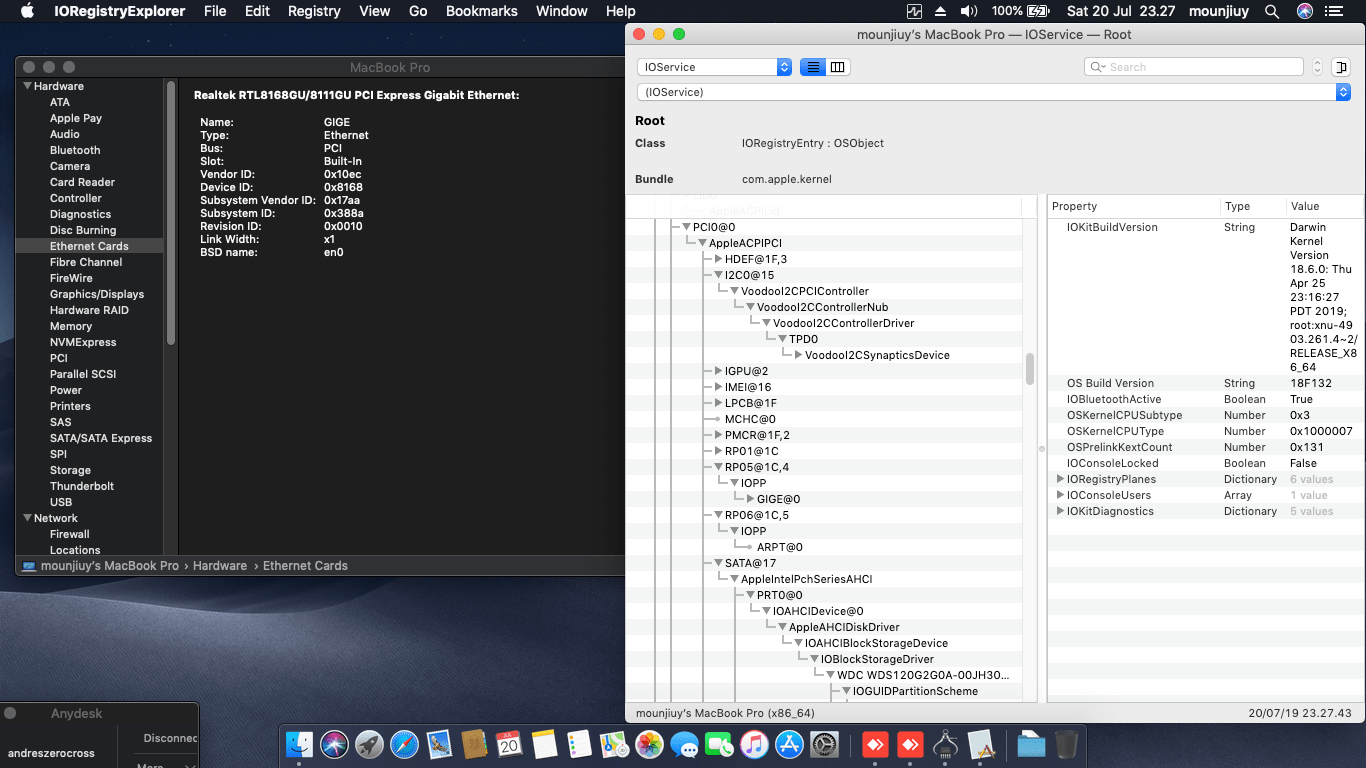The height and width of the screenshot is (768, 1366).
Task: Switch IORegistryExplorer to column view
Action: pos(838,67)
